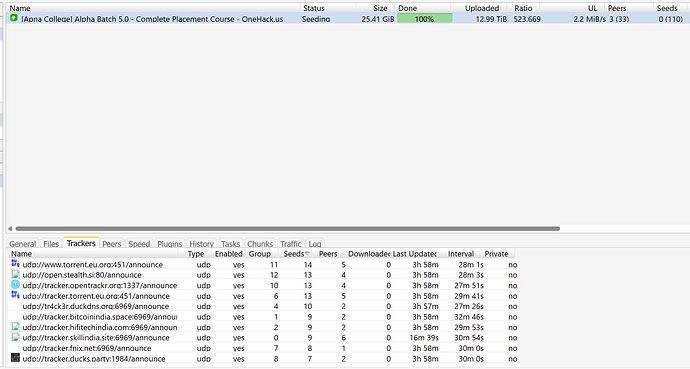Select udp://tracker.opentrackr.org:1337/announce row
Screen dimensions: 690x369
[263, 285]
